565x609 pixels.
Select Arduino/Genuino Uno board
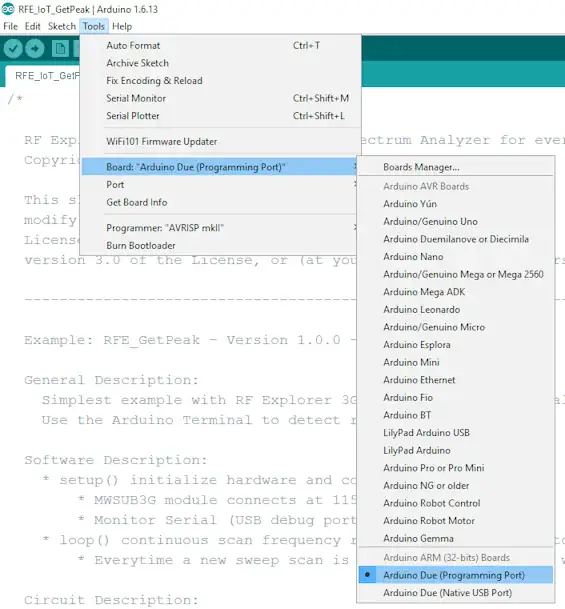pos(456,221)
